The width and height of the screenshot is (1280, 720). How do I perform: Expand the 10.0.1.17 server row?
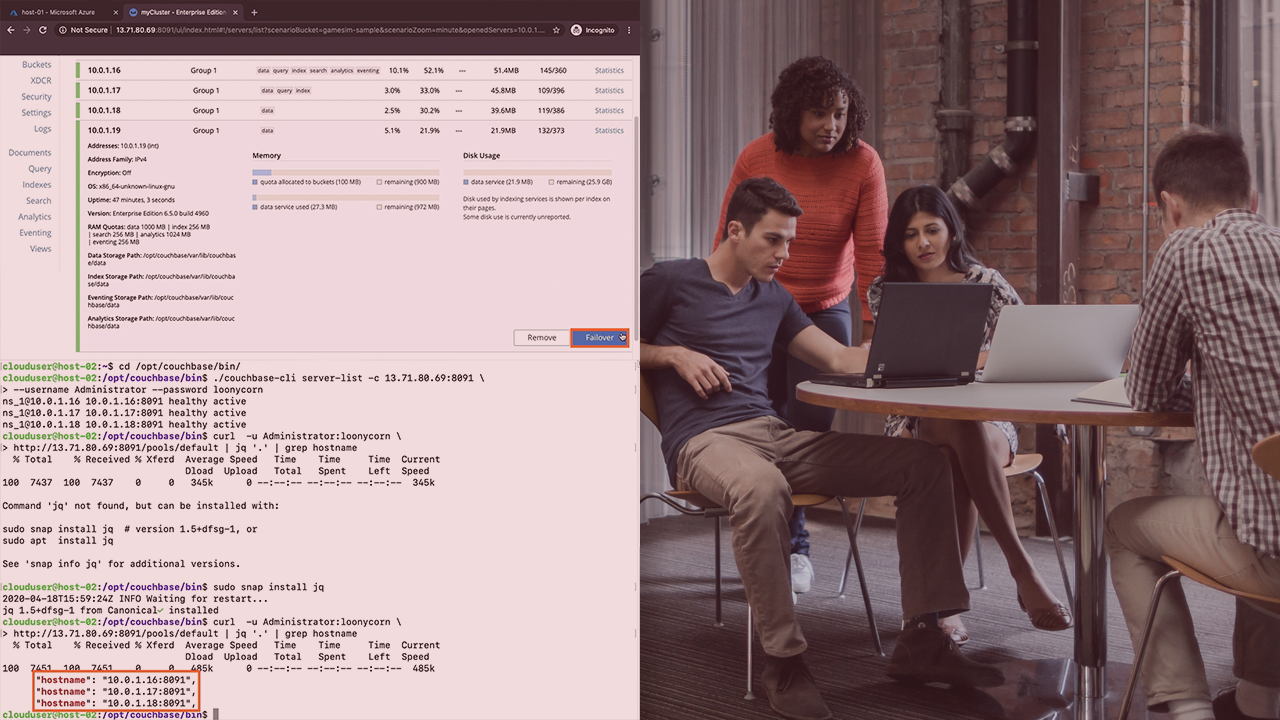[x=104, y=90]
